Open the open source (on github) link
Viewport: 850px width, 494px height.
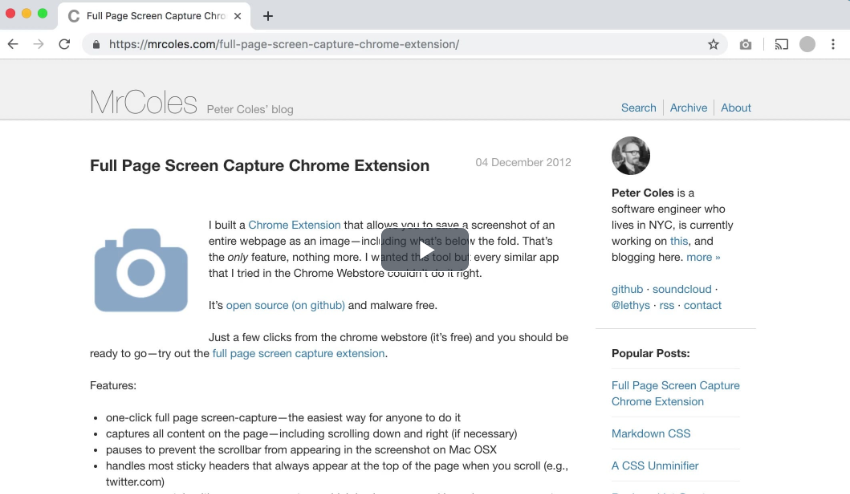point(285,305)
